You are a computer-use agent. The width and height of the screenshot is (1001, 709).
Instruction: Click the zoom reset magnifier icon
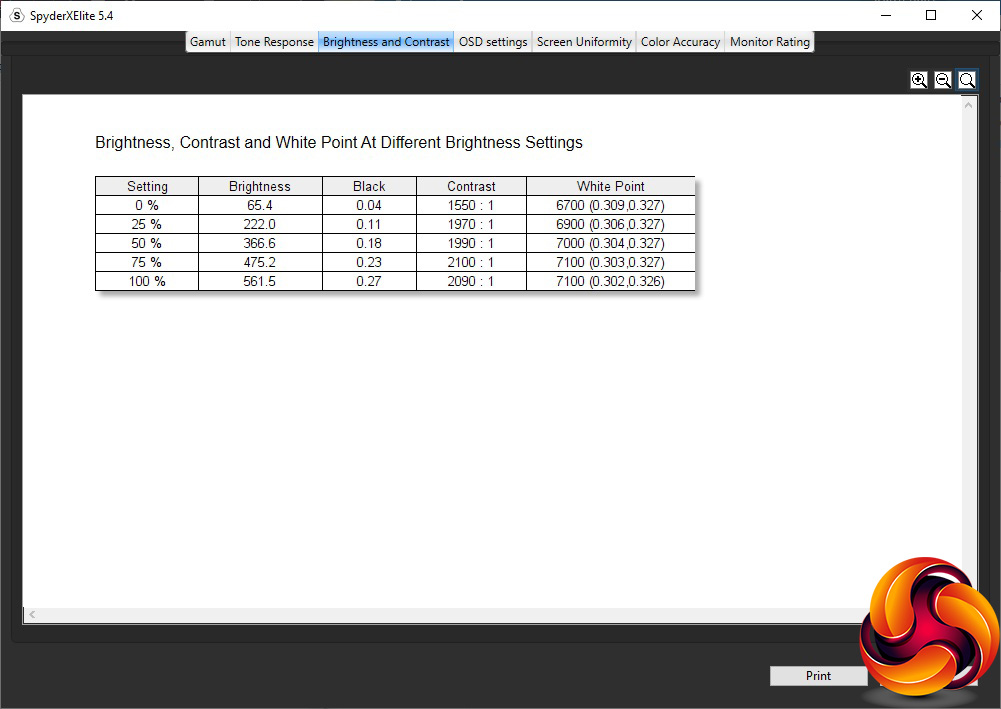click(x=967, y=80)
